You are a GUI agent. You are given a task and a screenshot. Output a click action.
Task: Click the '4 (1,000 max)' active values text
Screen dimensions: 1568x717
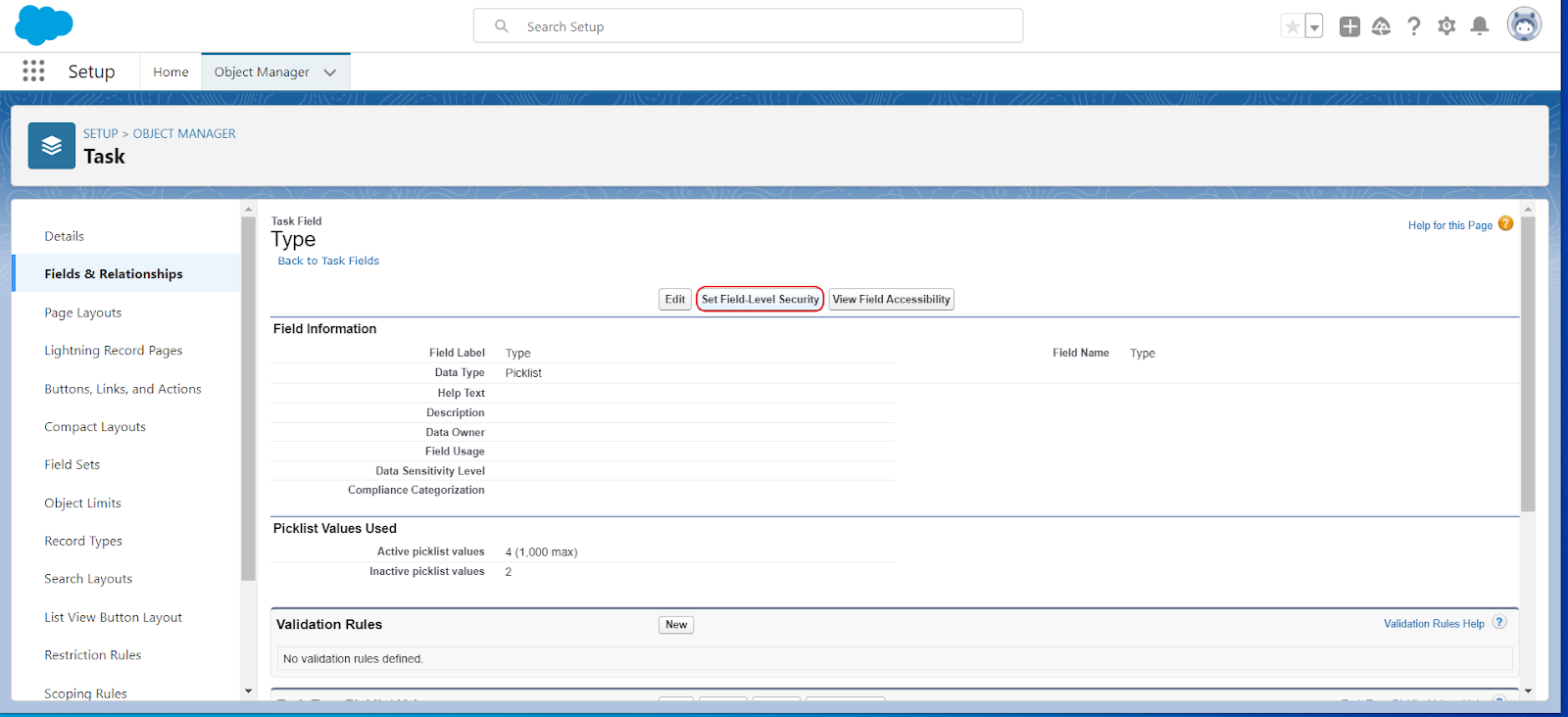click(x=541, y=552)
